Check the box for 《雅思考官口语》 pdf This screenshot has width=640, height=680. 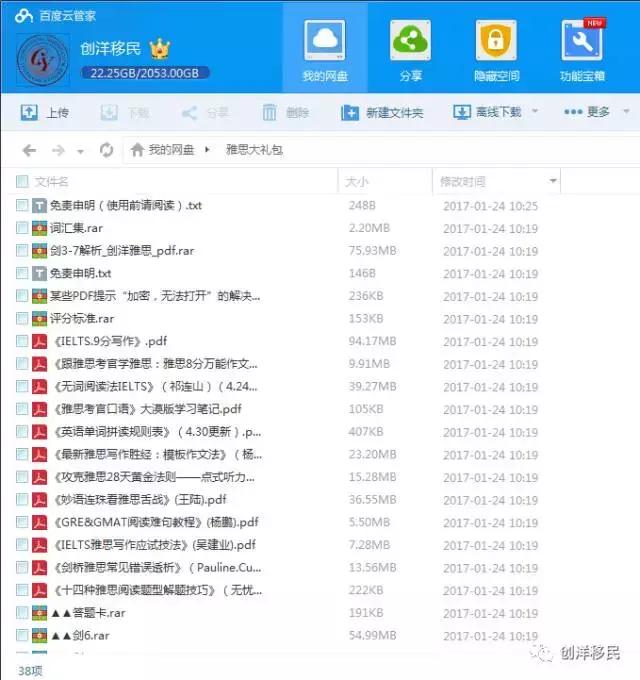22,409
